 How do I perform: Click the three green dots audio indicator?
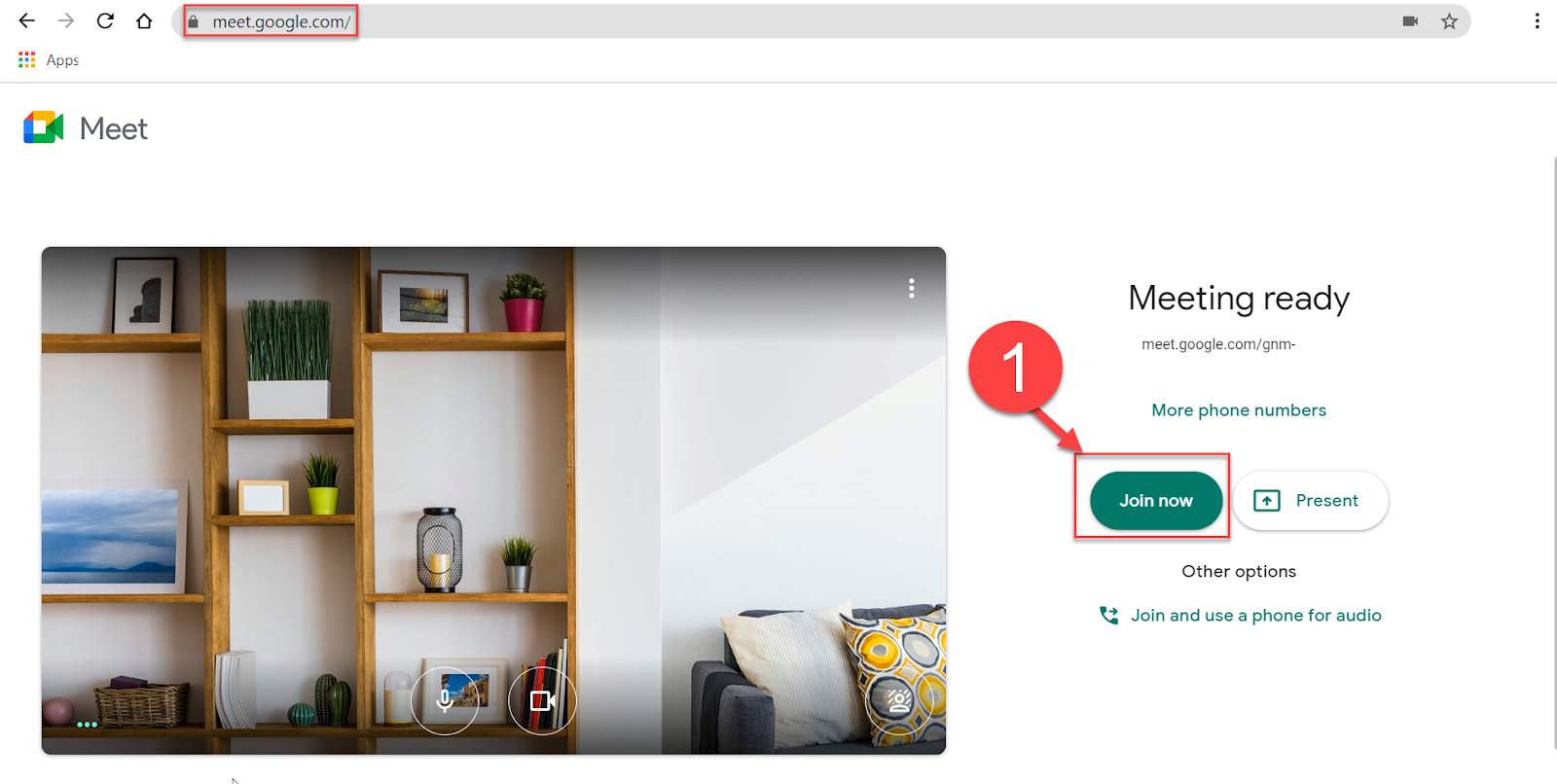pyautogui.click(x=87, y=725)
